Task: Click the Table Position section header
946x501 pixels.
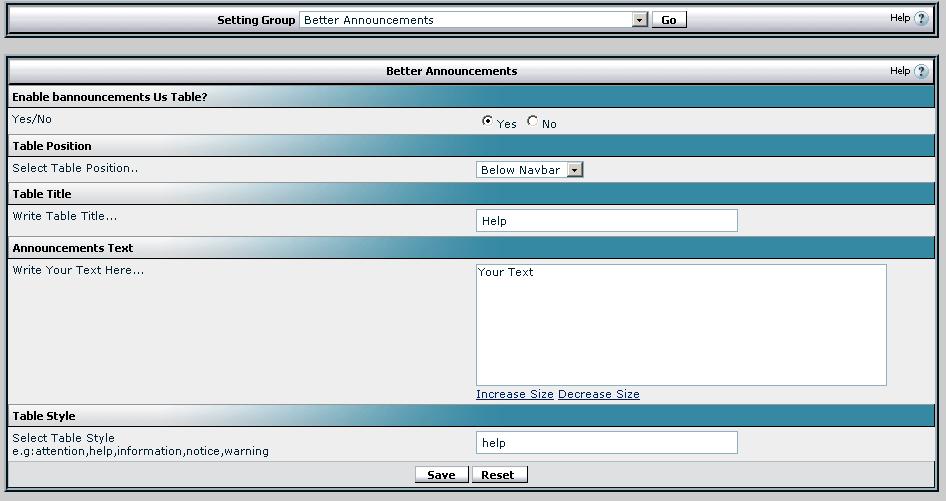Action: pyautogui.click(x=52, y=146)
